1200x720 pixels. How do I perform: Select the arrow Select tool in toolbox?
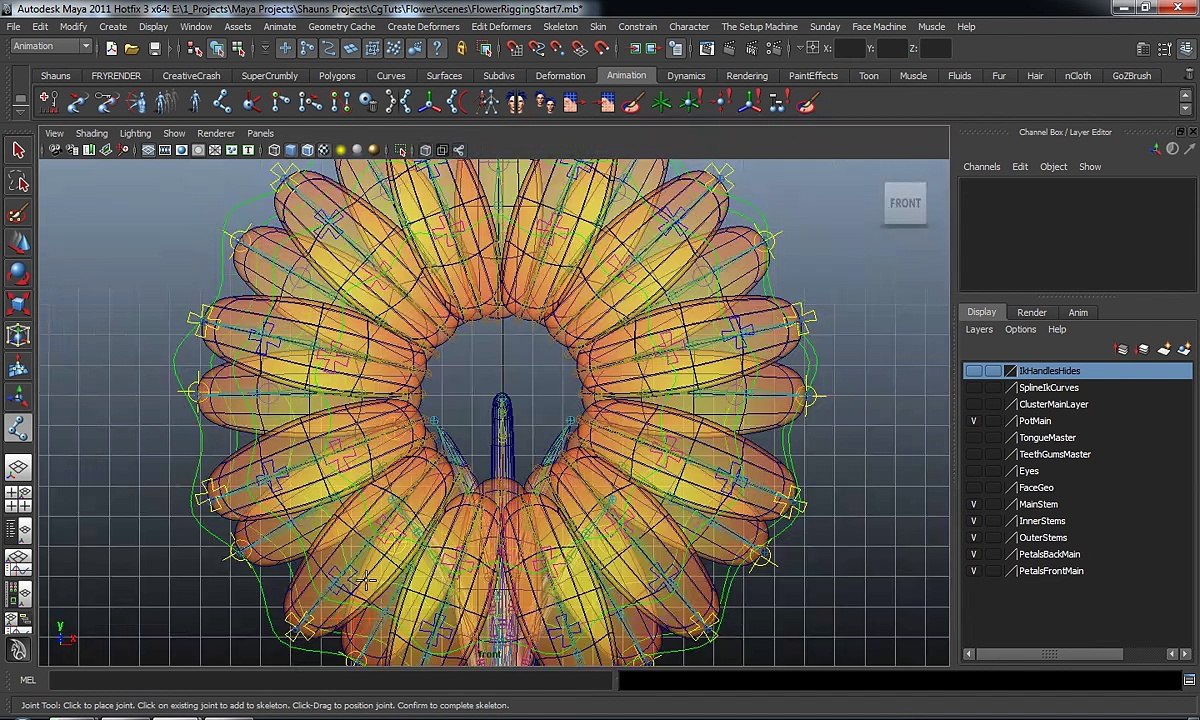point(18,150)
